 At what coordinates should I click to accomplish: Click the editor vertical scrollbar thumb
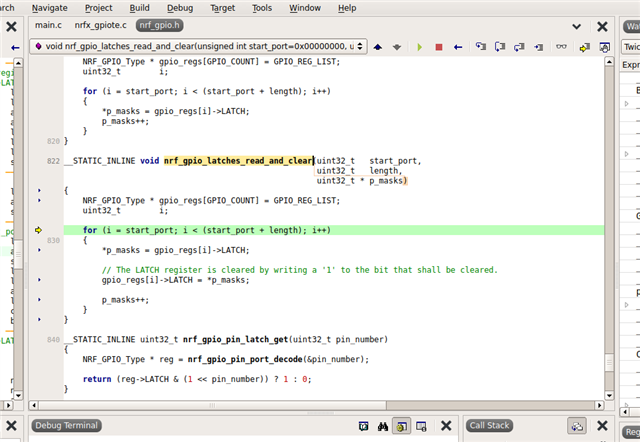pyautogui.click(x=609, y=363)
